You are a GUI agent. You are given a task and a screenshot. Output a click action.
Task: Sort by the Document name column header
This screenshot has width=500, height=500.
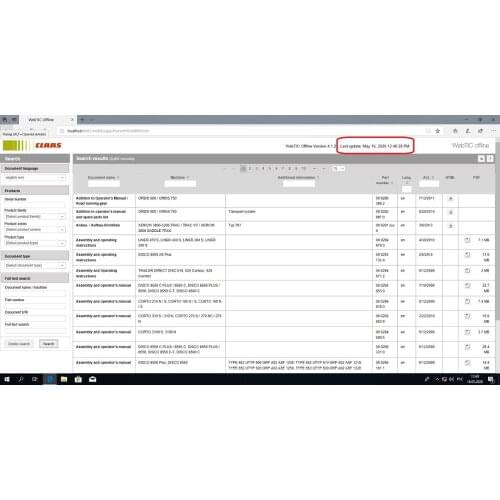coord(103,178)
